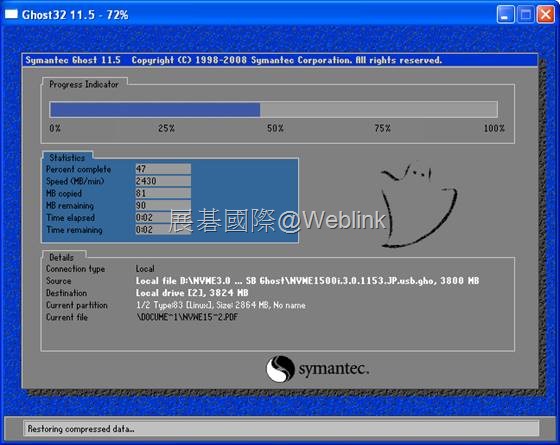560x445 pixels.
Task: Click the 0% progress scale mark
Action: 55,128
